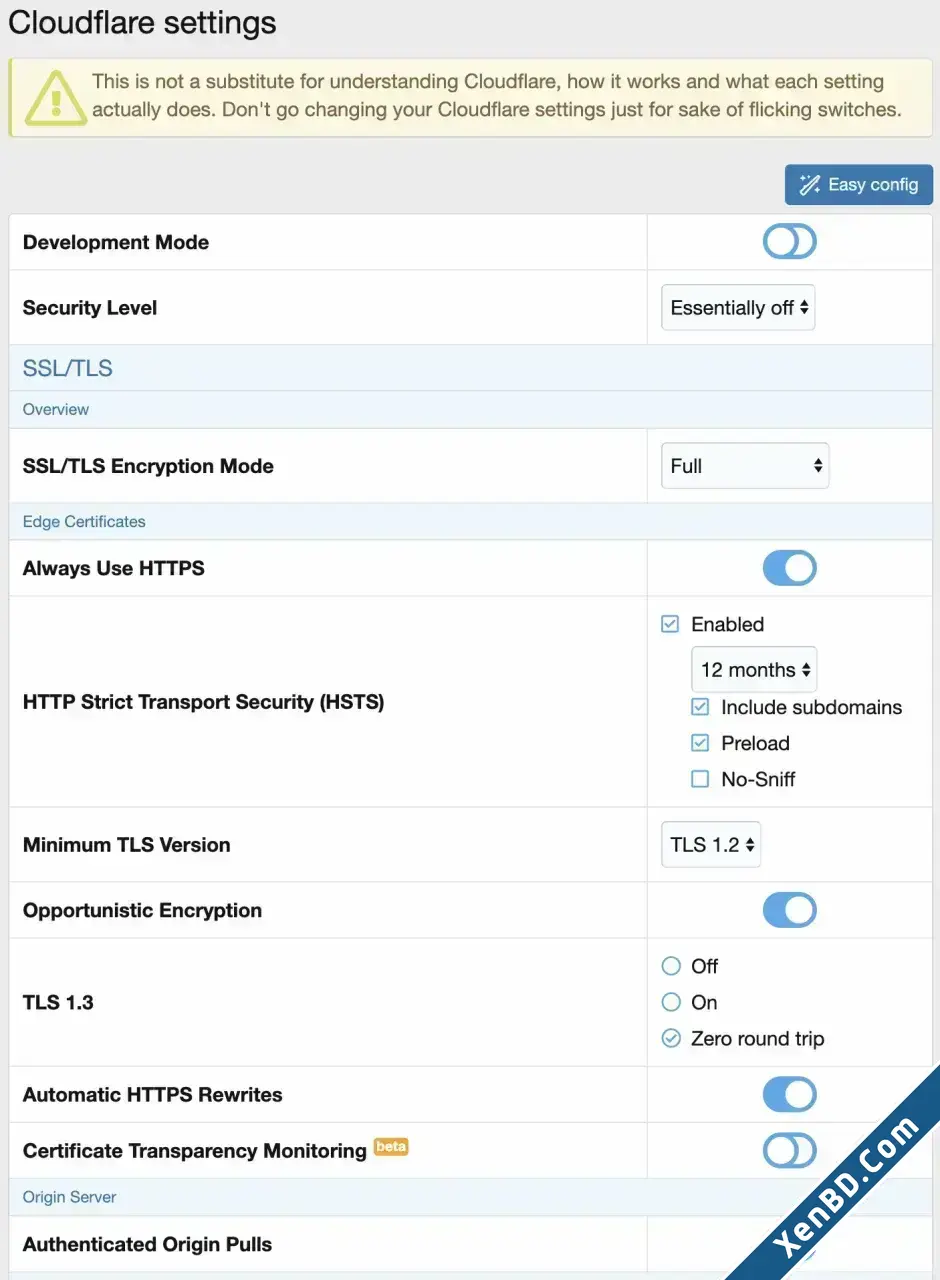940x1280 pixels.
Task: Uncheck the Preload checkbox
Action: point(700,743)
